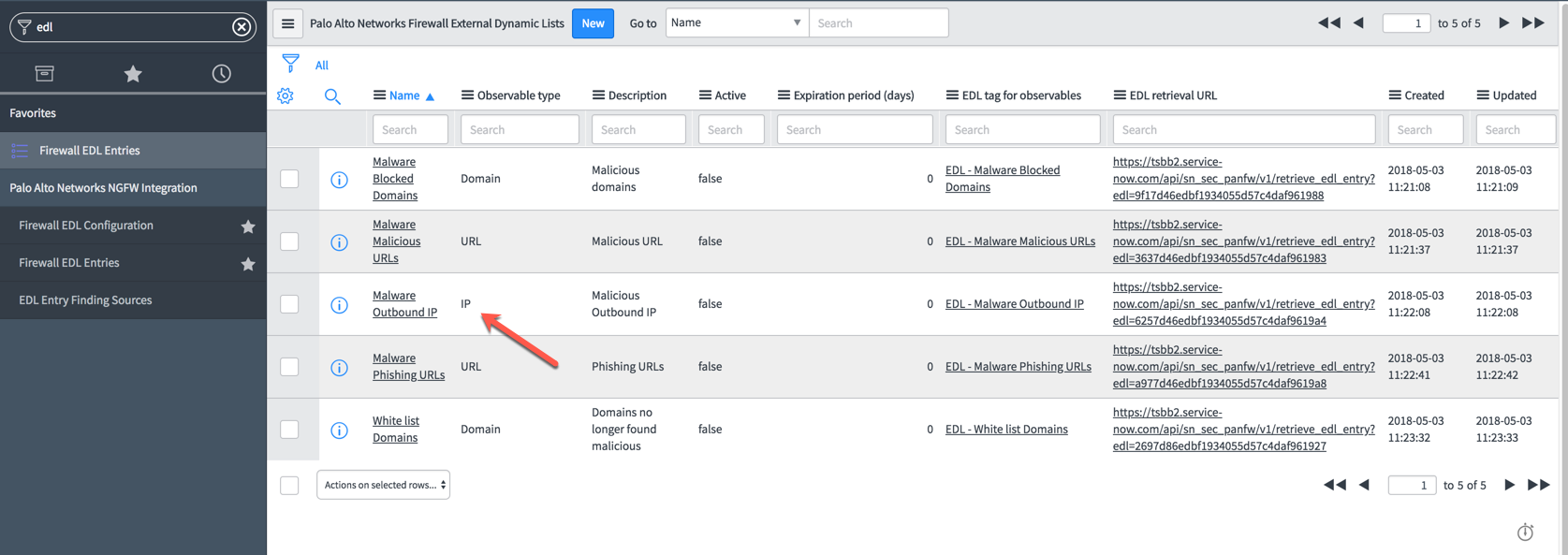Image resolution: width=1568 pixels, height=555 pixels.
Task: Go to last page at top
Action: pos(1533,22)
